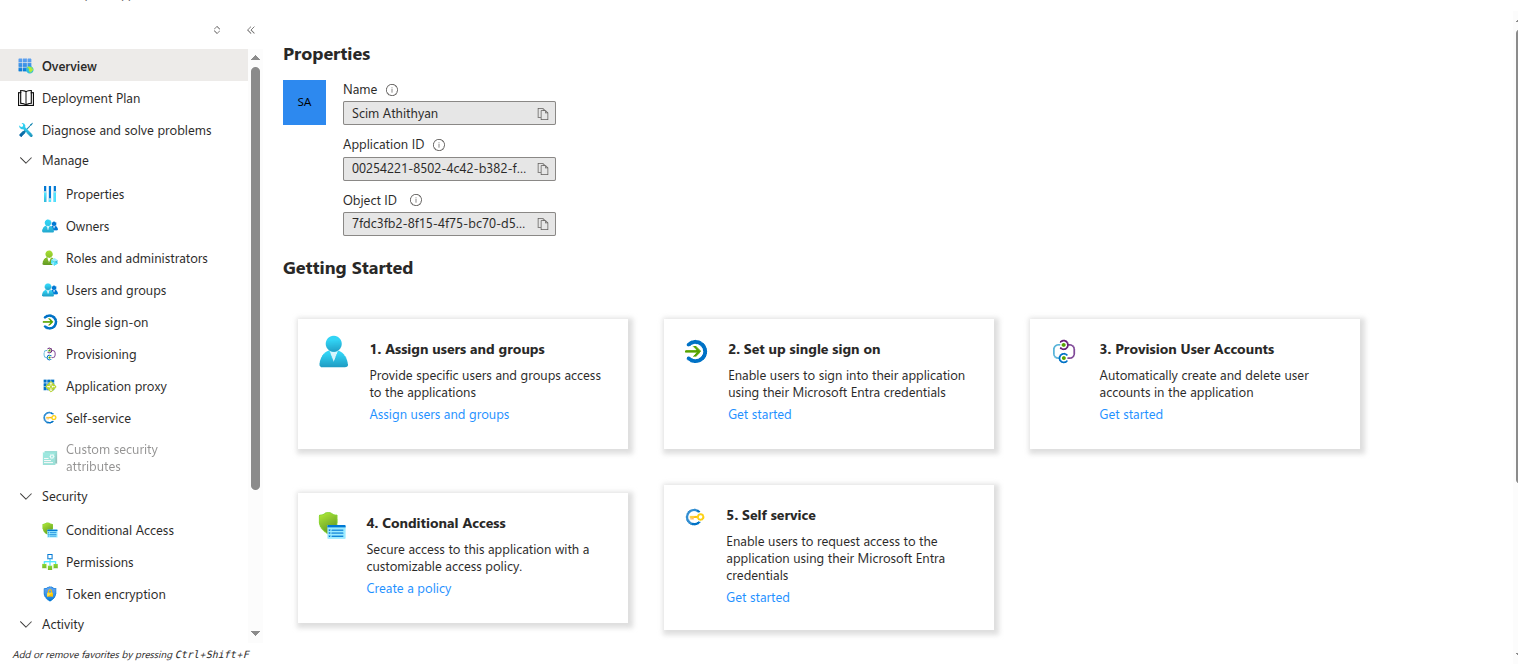This screenshot has height=664, width=1518.
Task: Collapse the sidebar with the double-chevron button
Action: 251,30
